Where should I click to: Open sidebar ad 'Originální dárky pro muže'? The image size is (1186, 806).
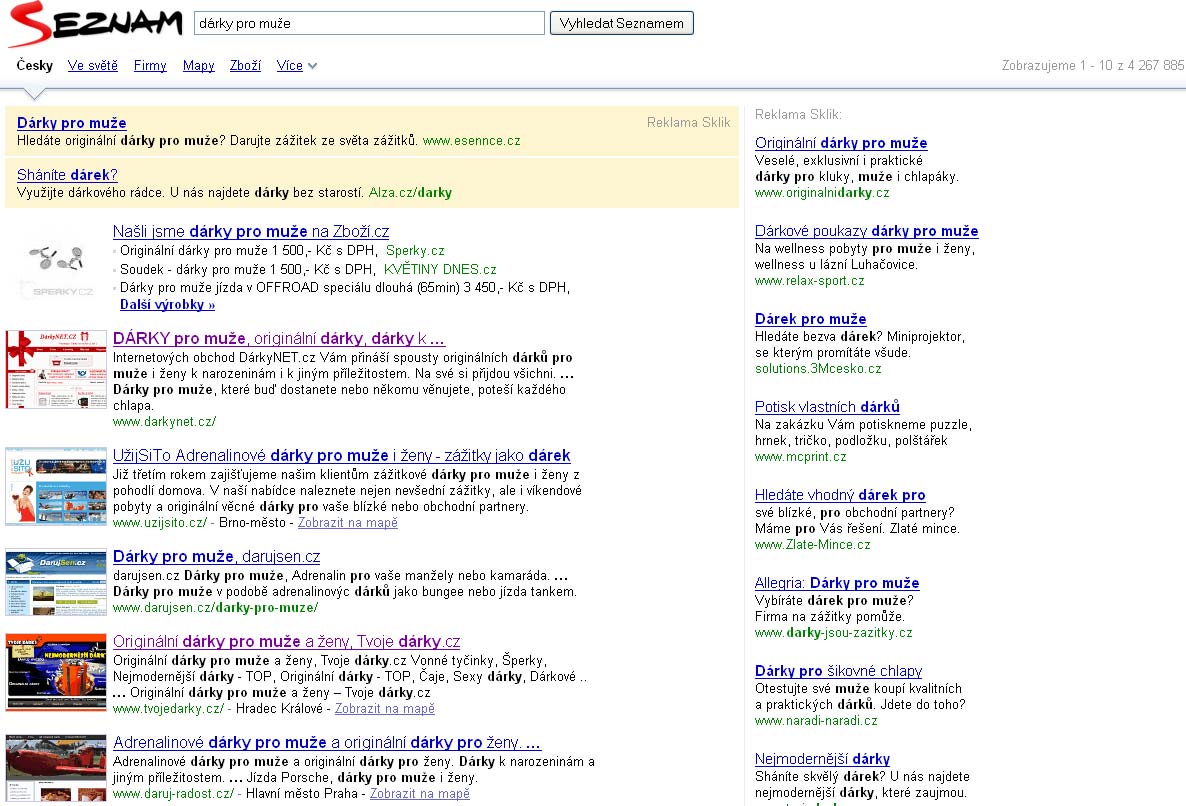[840, 143]
